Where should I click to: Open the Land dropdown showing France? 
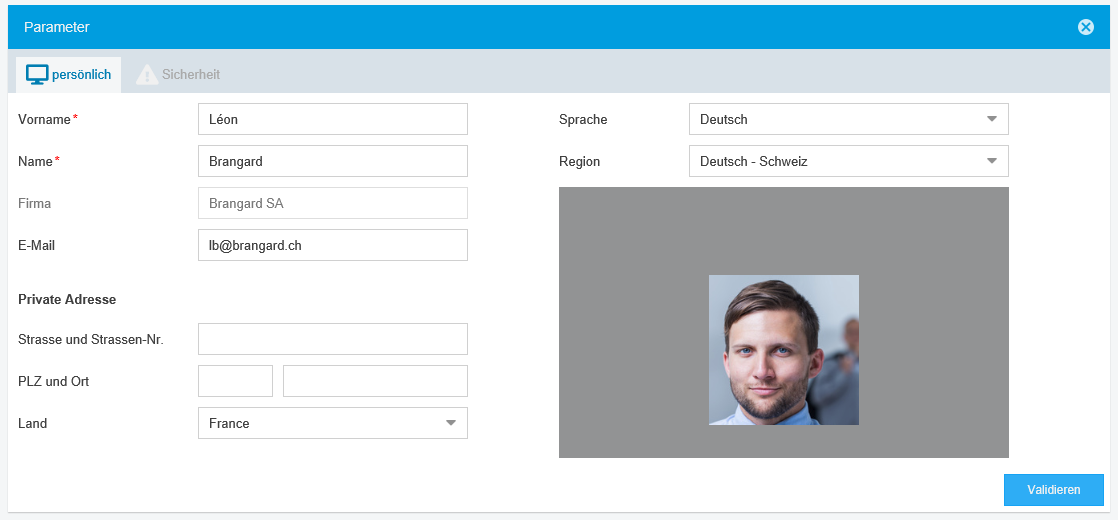320,423
